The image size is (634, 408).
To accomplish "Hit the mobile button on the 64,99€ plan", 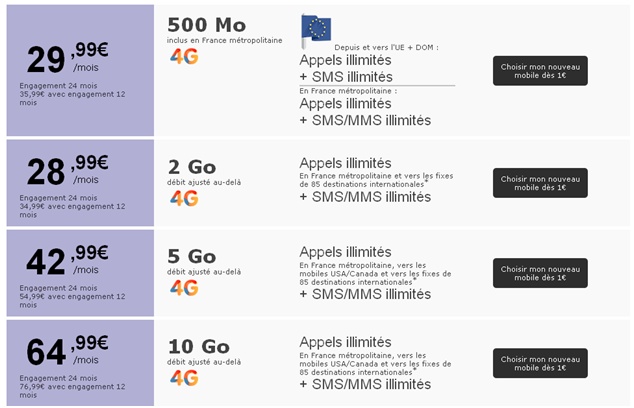I will [x=540, y=363].
